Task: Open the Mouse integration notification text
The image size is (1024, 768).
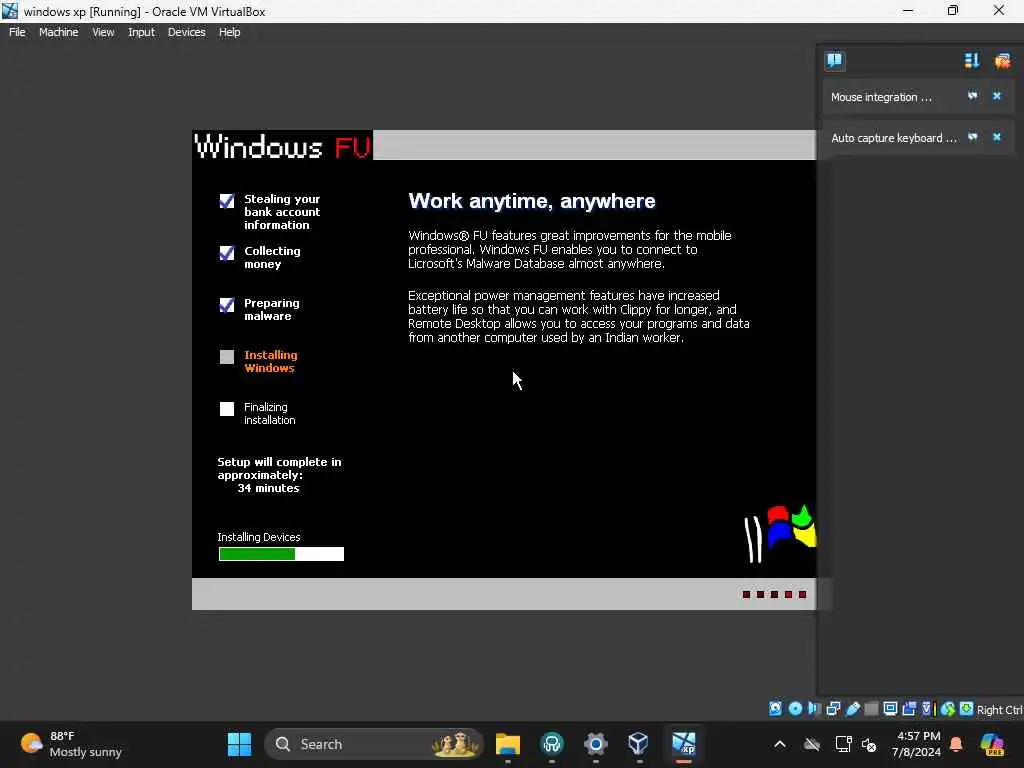Action: pyautogui.click(x=881, y=97)
